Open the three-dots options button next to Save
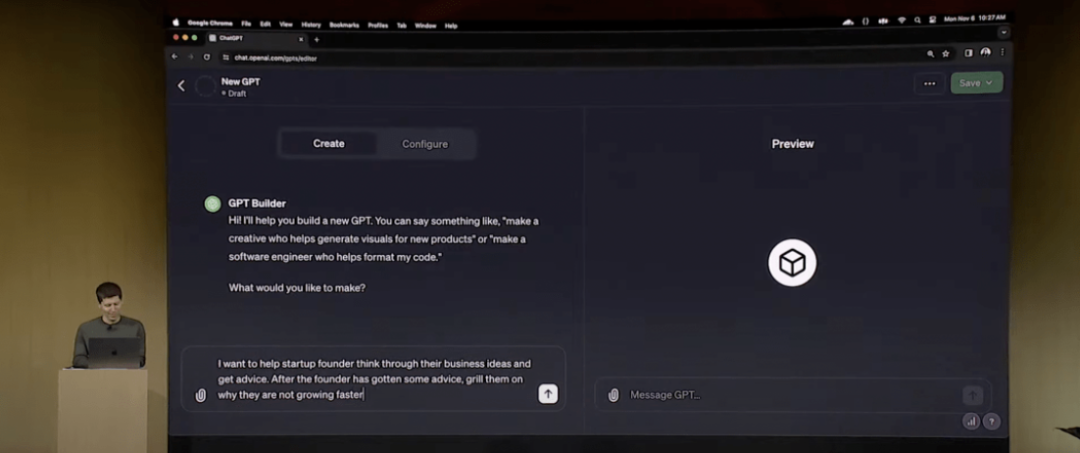 pos(929,83)
